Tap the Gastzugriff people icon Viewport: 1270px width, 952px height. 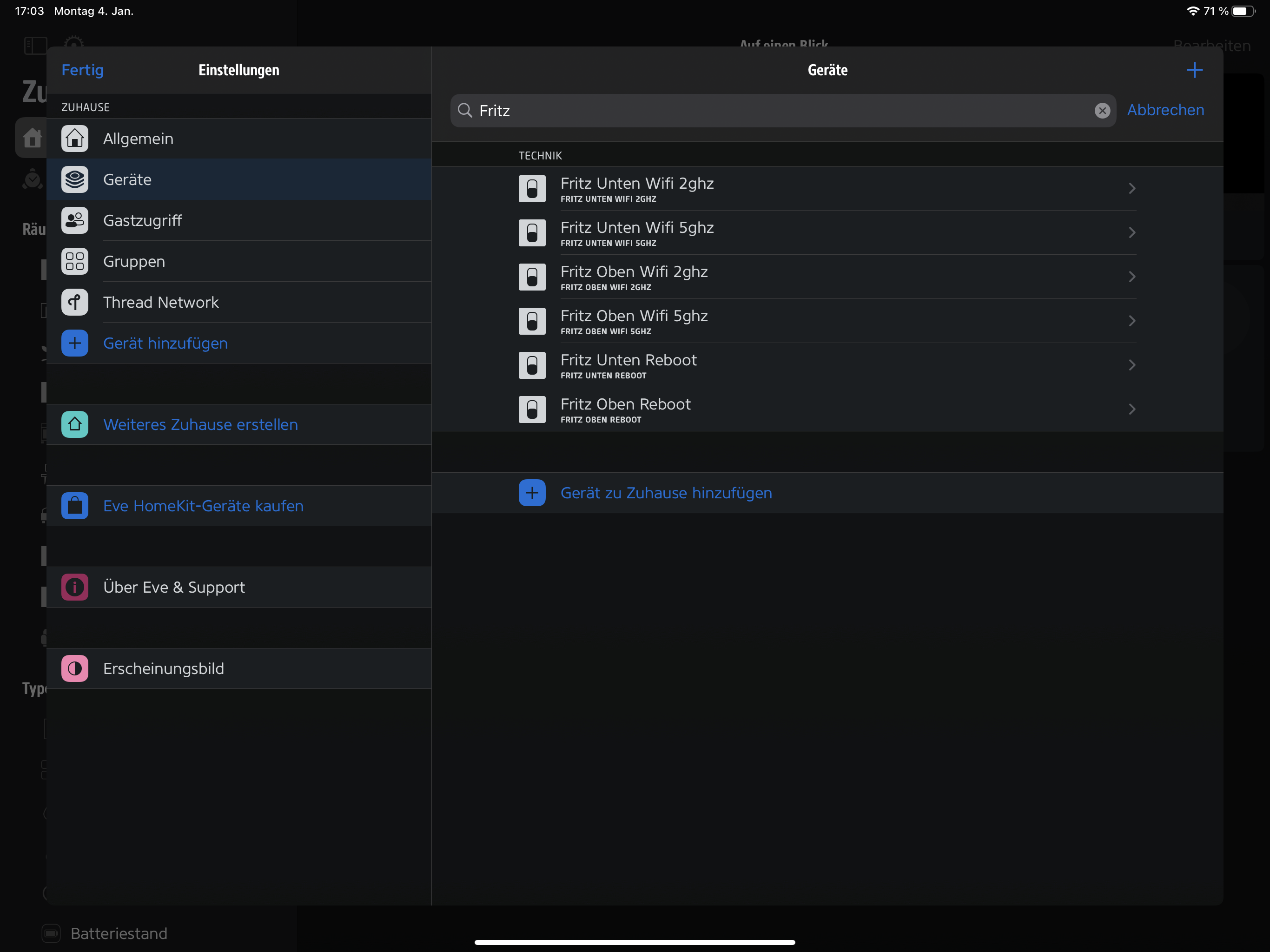tap(75, 220)
